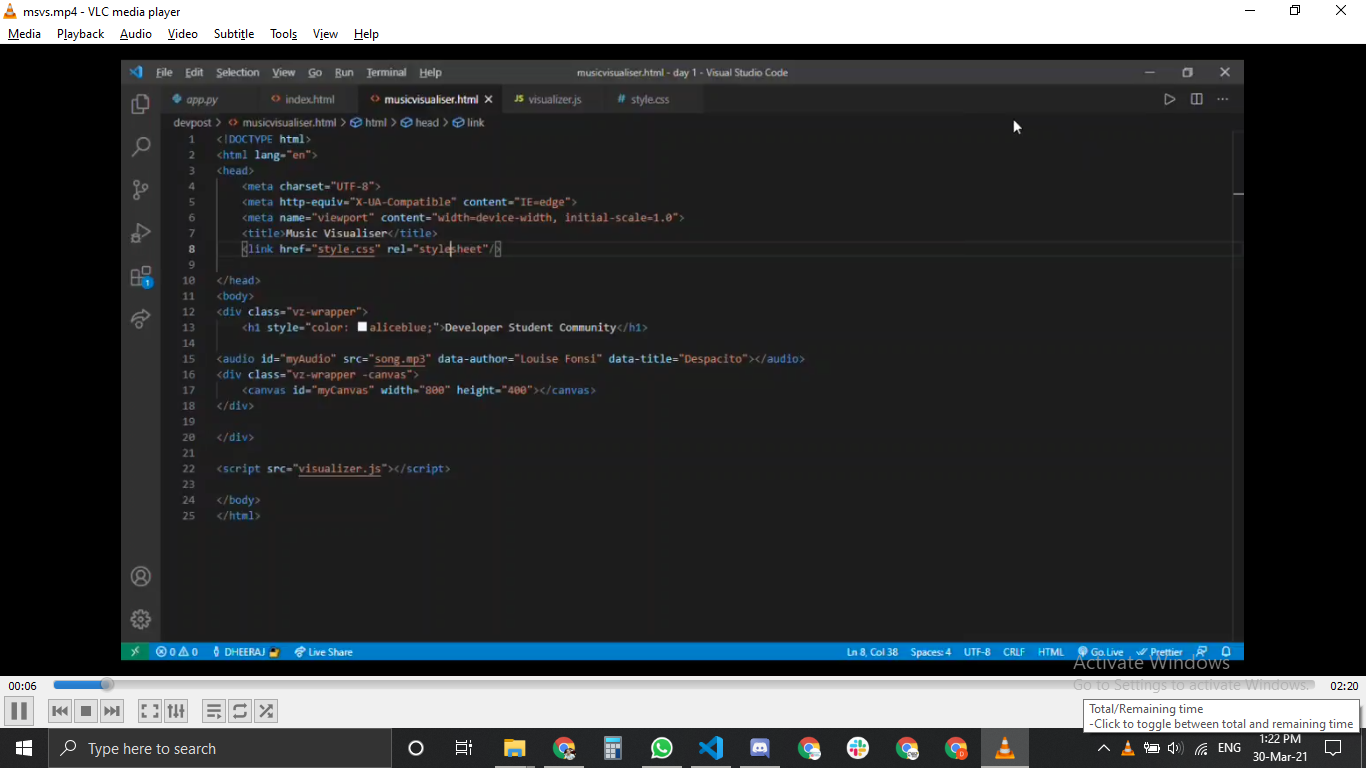Open the VLC Subtitle menu

click(x=234, y=34)
